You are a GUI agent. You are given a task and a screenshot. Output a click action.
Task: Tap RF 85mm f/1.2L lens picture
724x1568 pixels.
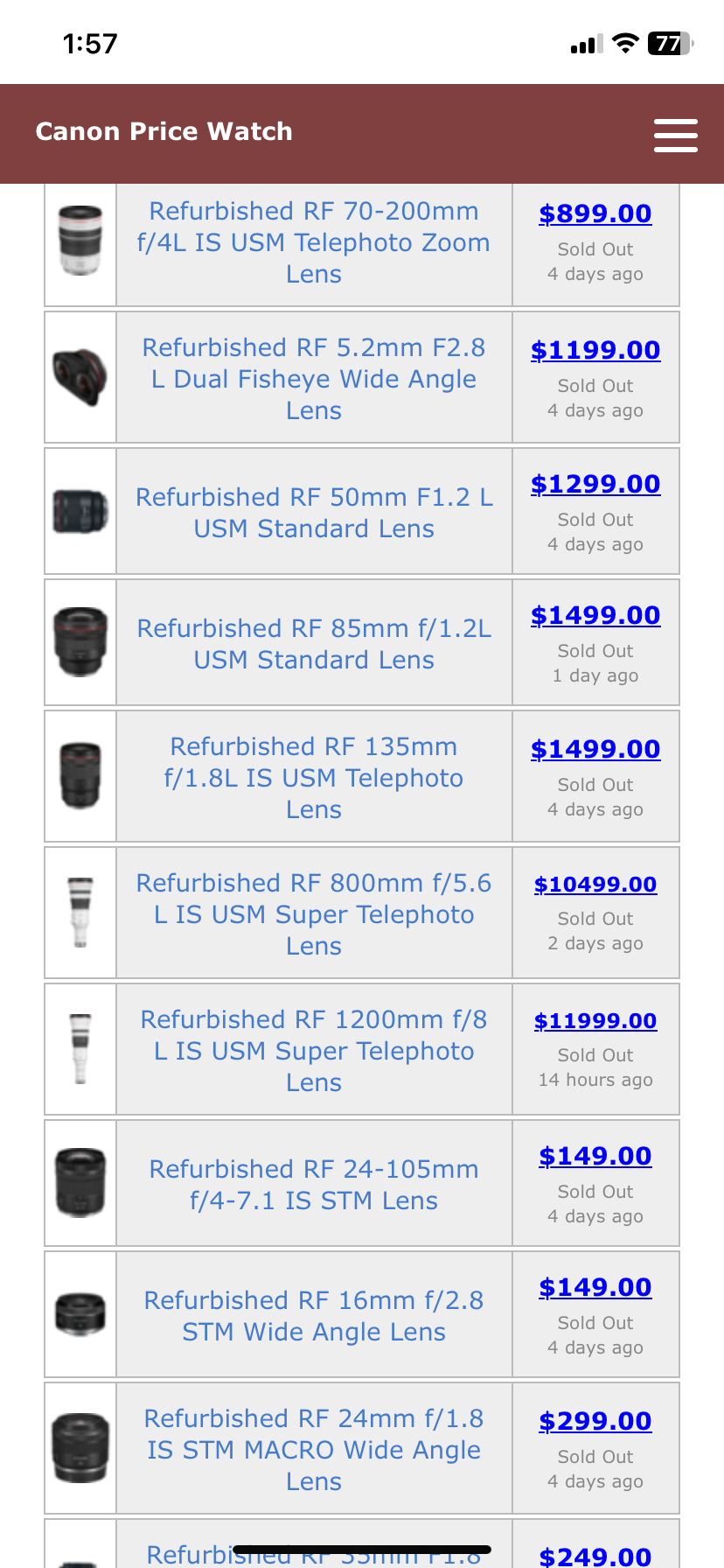80,642
